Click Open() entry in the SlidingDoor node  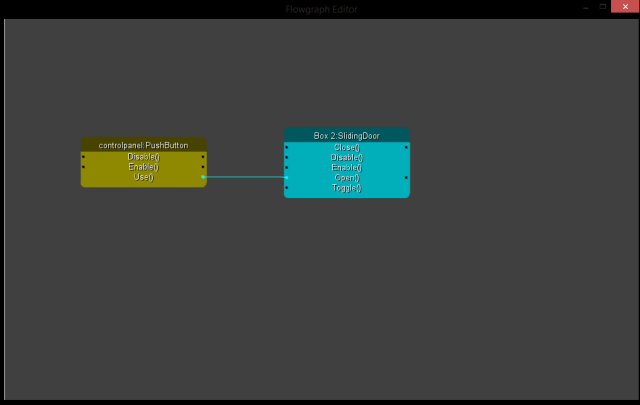[x=346, y=177]
